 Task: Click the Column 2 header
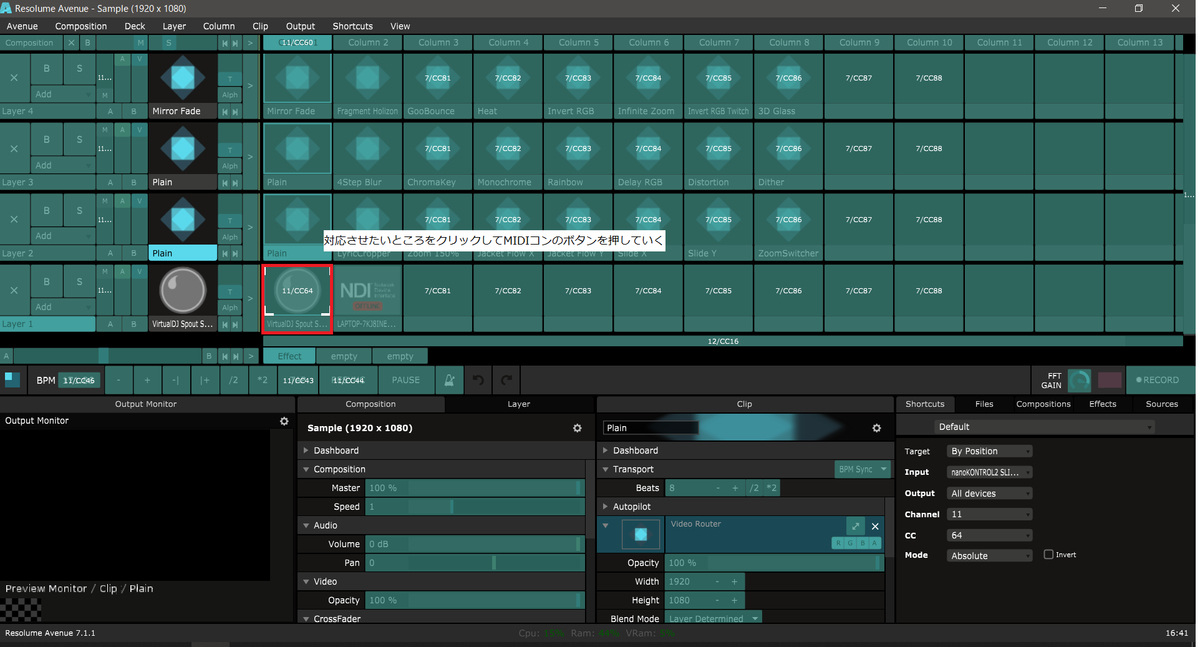tap(367, 43)
